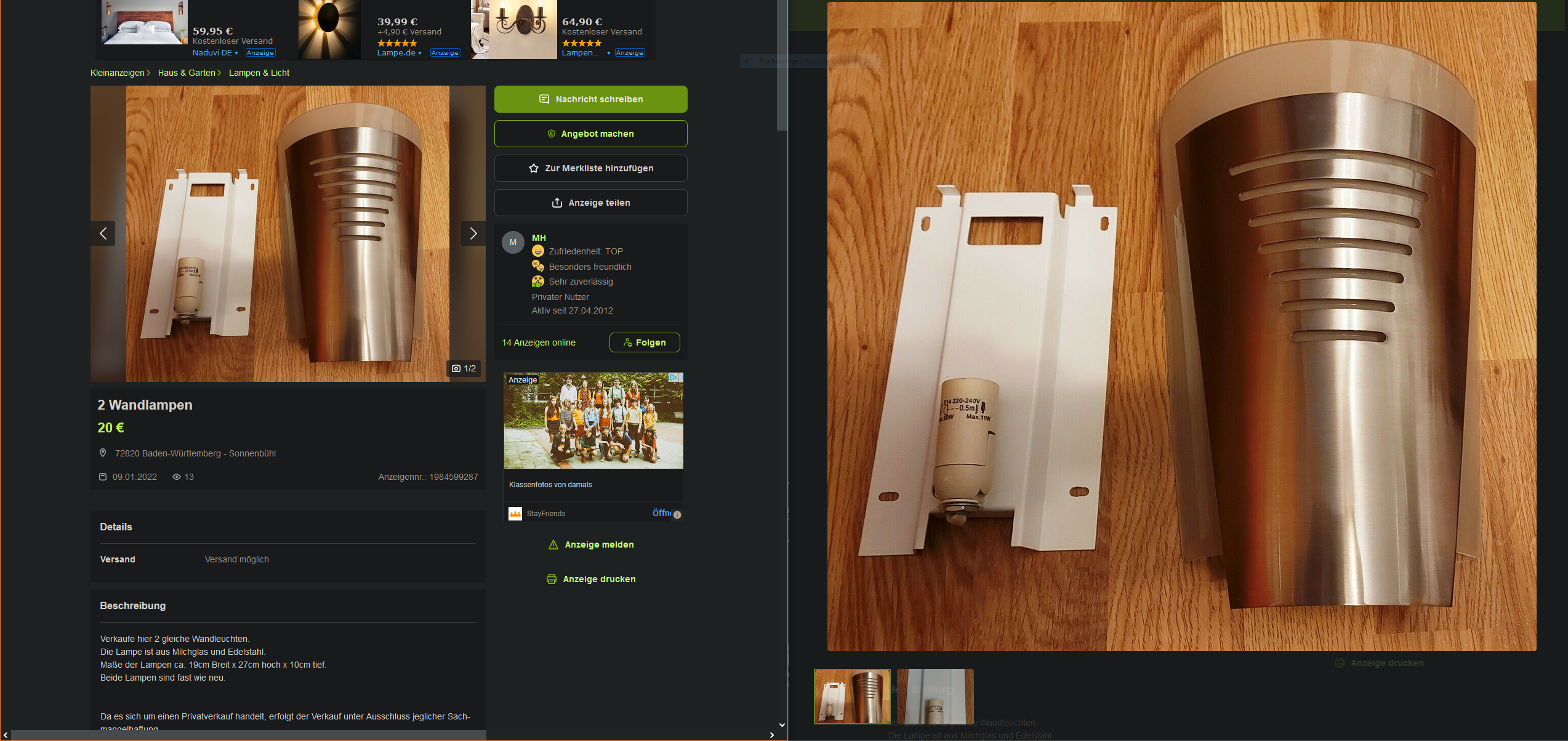Viewport: 1568px width, 741px height.
Task: Open 14 Anzeigen online link
Action: [x=538, y=342]
